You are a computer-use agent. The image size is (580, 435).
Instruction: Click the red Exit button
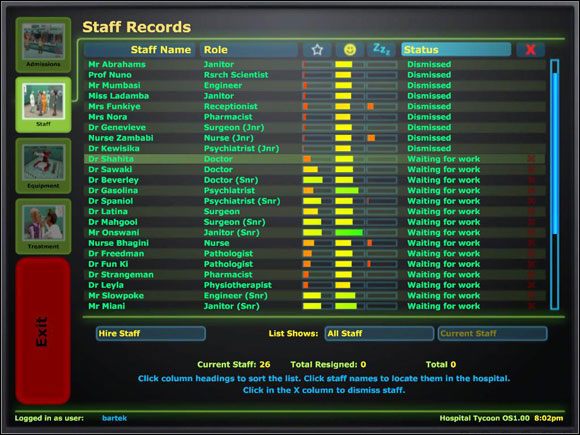[43, 331]
